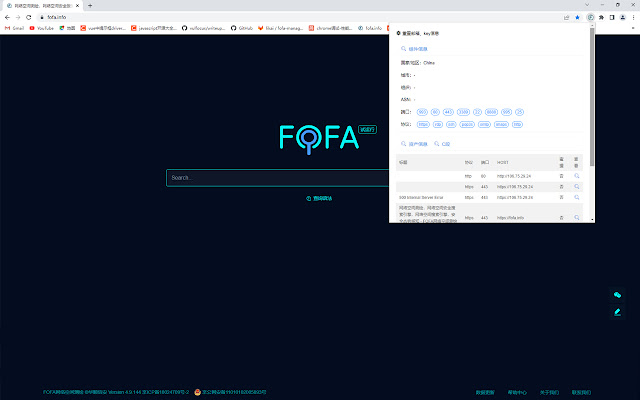Click the FOFA extension icon in toolbar
The height and width of the screenshot is (400, 640).
[590, 17]
